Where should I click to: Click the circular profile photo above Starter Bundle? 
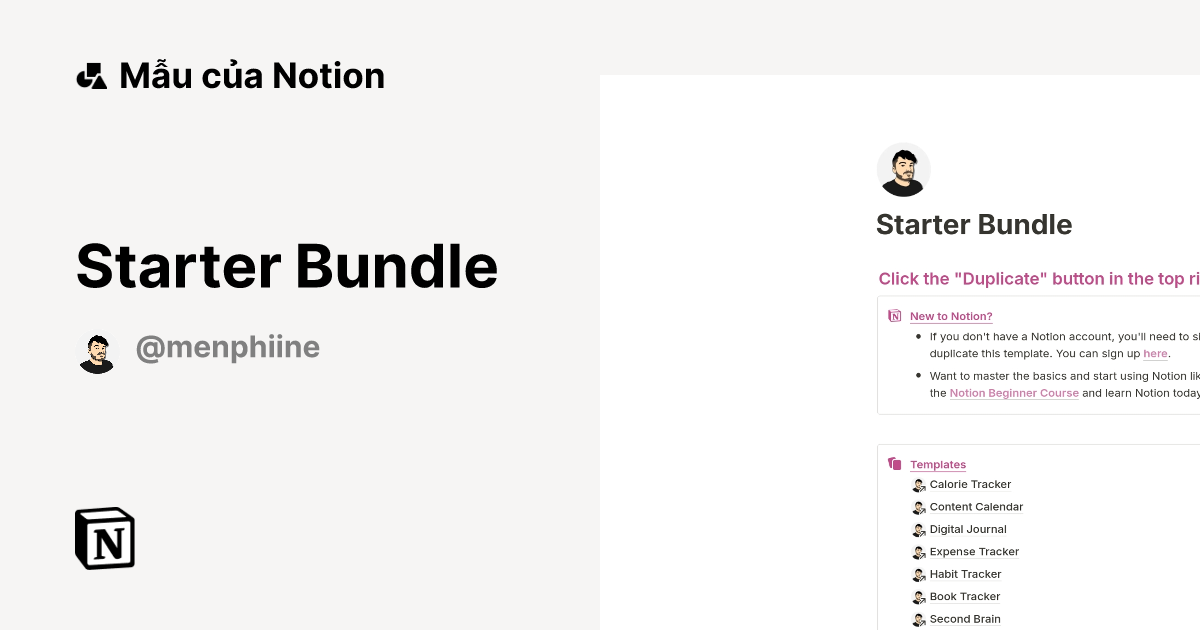pyautogui.click(x=903, y=169)
